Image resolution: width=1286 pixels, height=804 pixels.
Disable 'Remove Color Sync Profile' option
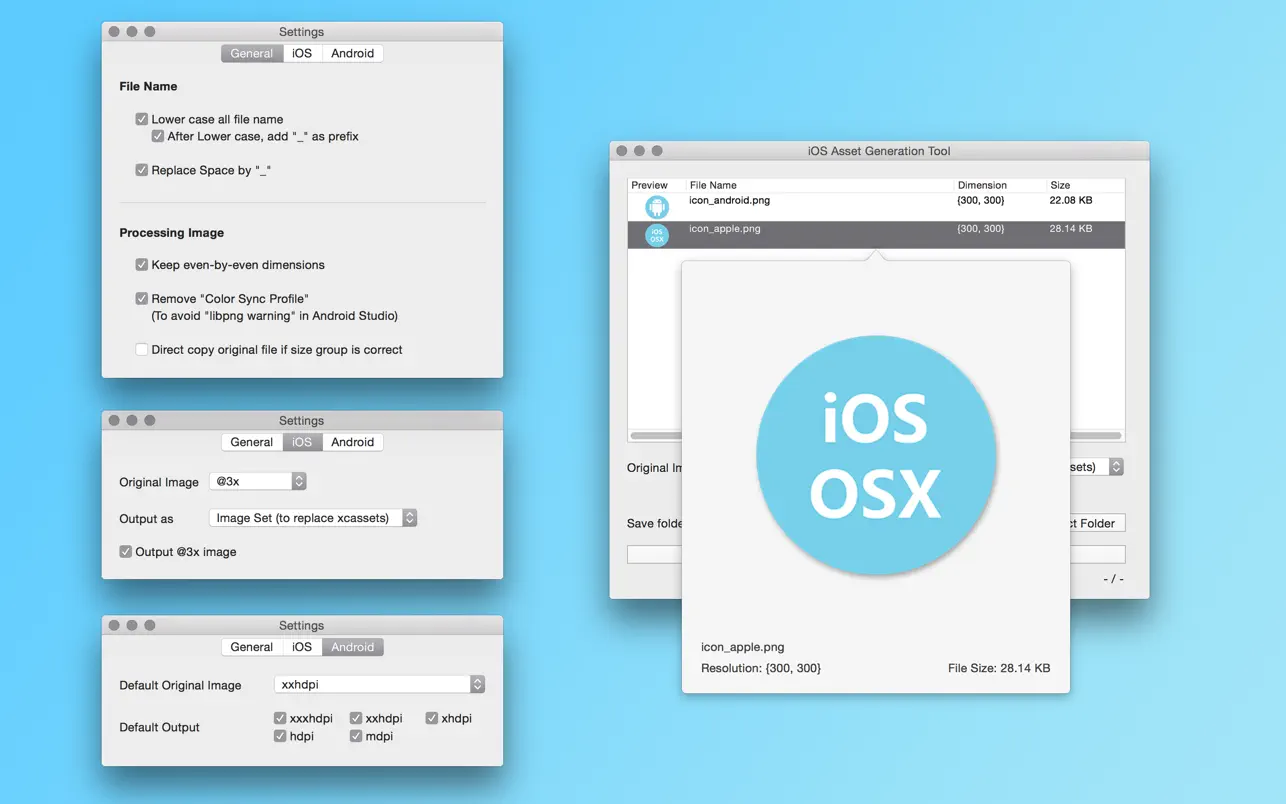(x=141, y=298)
